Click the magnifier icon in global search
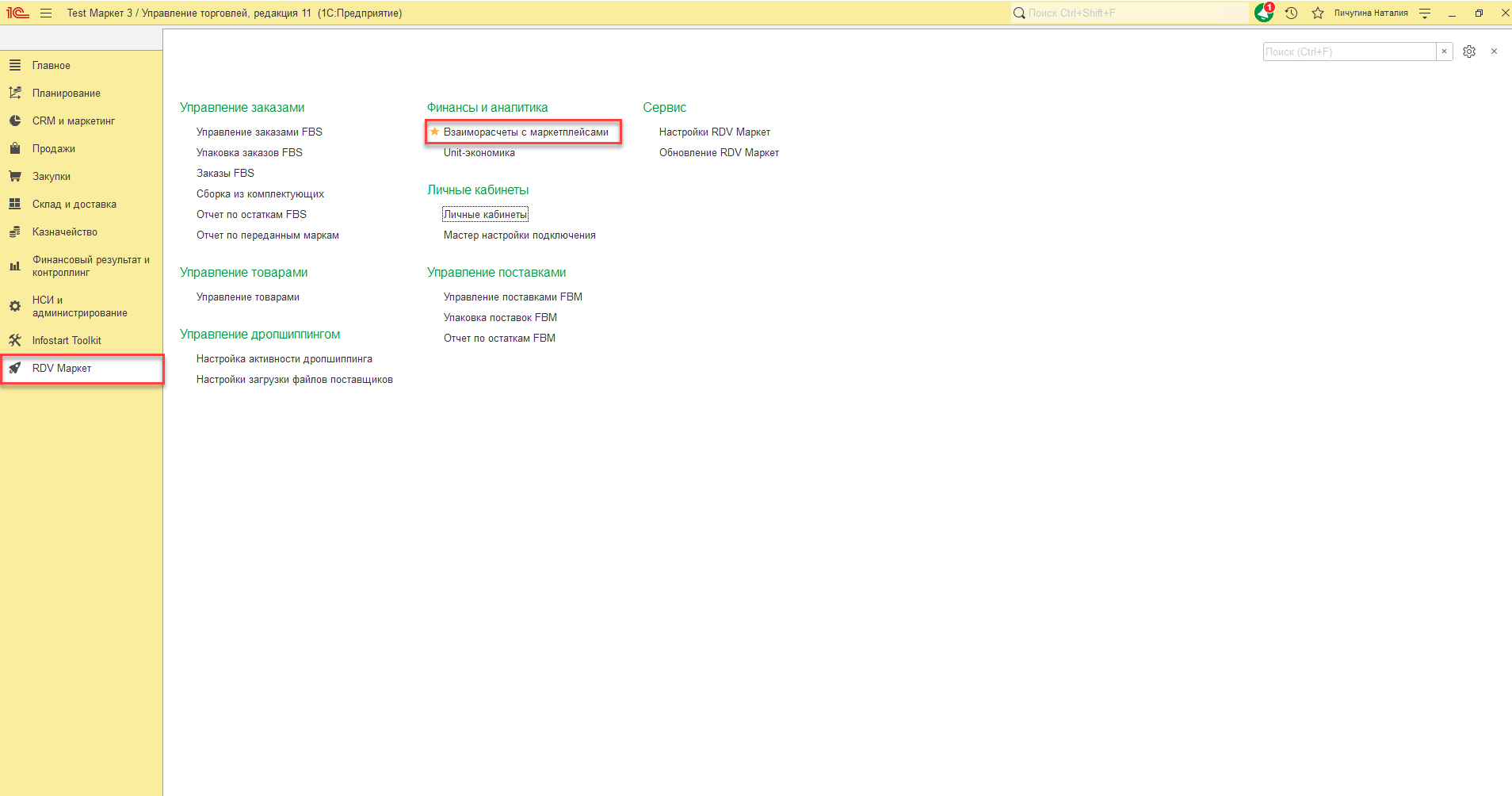The image size is (1512, 796). (x=1019, y=13)
